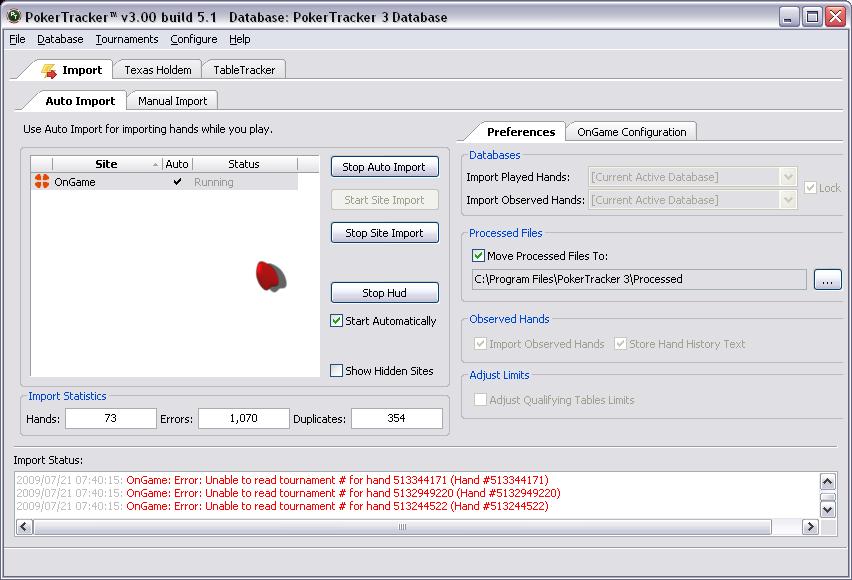Click the processed files path field
The width and height of the screenshot is (852, 580).
point(639,279)
